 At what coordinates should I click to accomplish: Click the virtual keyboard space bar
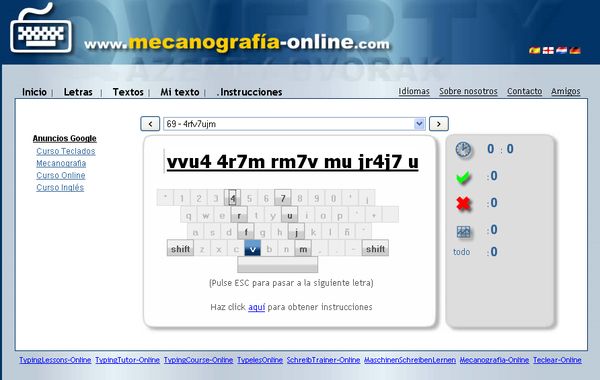(277, 264)
